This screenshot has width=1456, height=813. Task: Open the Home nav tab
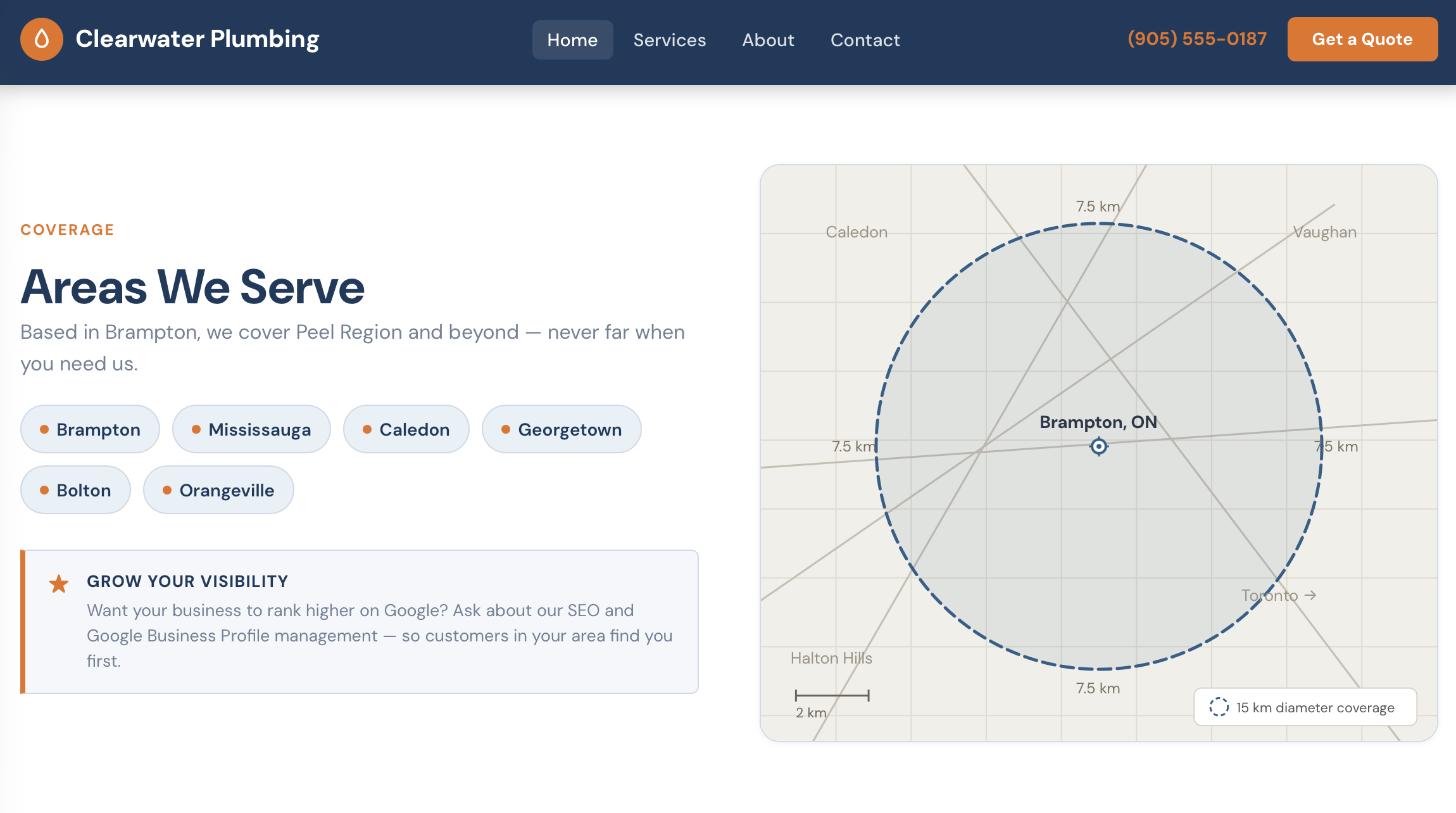[572, 40]
